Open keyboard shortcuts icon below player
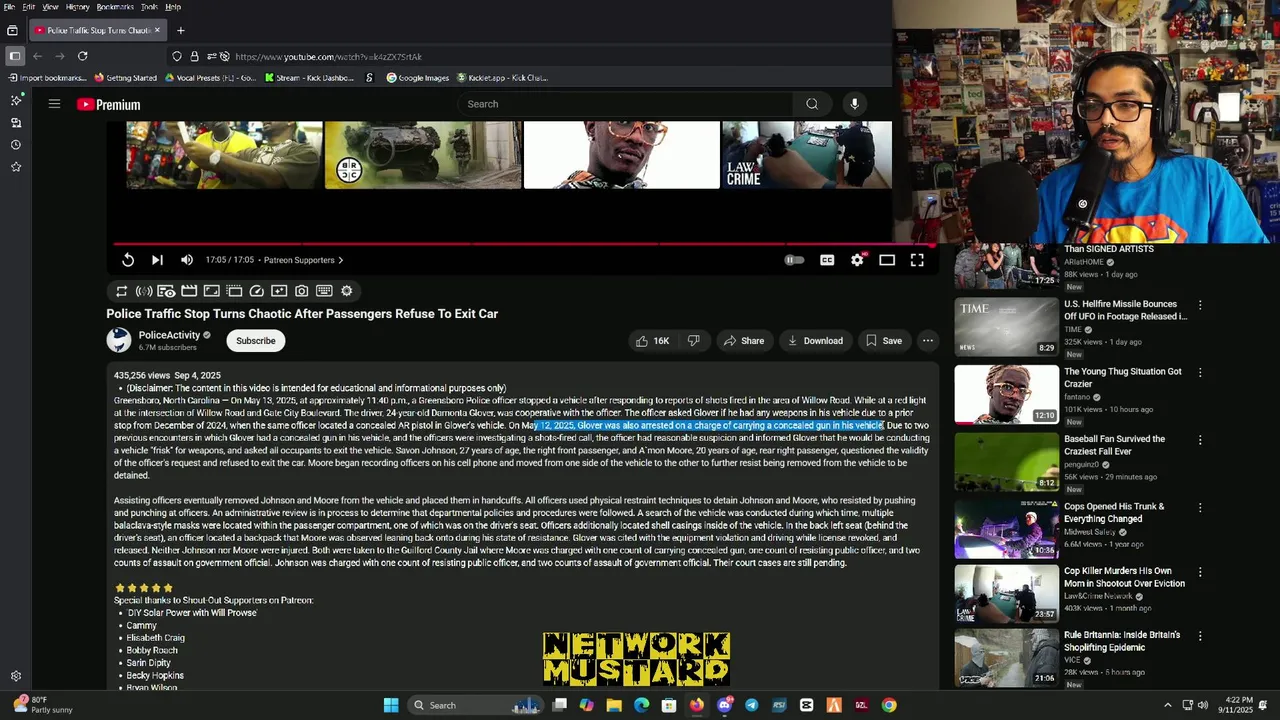The width and height of the screenshot is (1280, 720). tap(324, 291)
